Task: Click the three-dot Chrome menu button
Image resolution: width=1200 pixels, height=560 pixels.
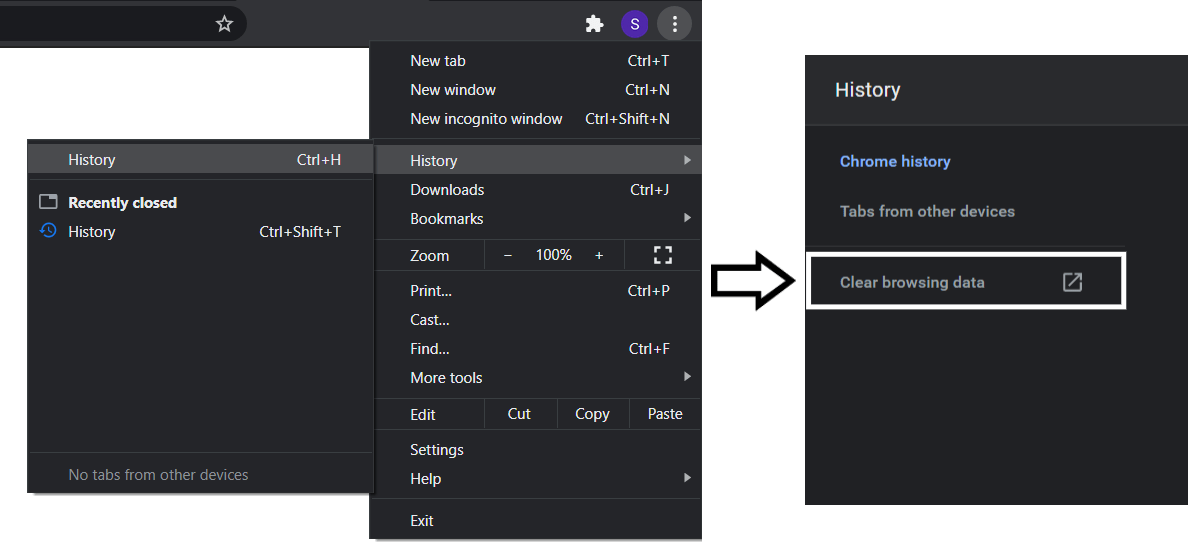Action: coord(675,24)
